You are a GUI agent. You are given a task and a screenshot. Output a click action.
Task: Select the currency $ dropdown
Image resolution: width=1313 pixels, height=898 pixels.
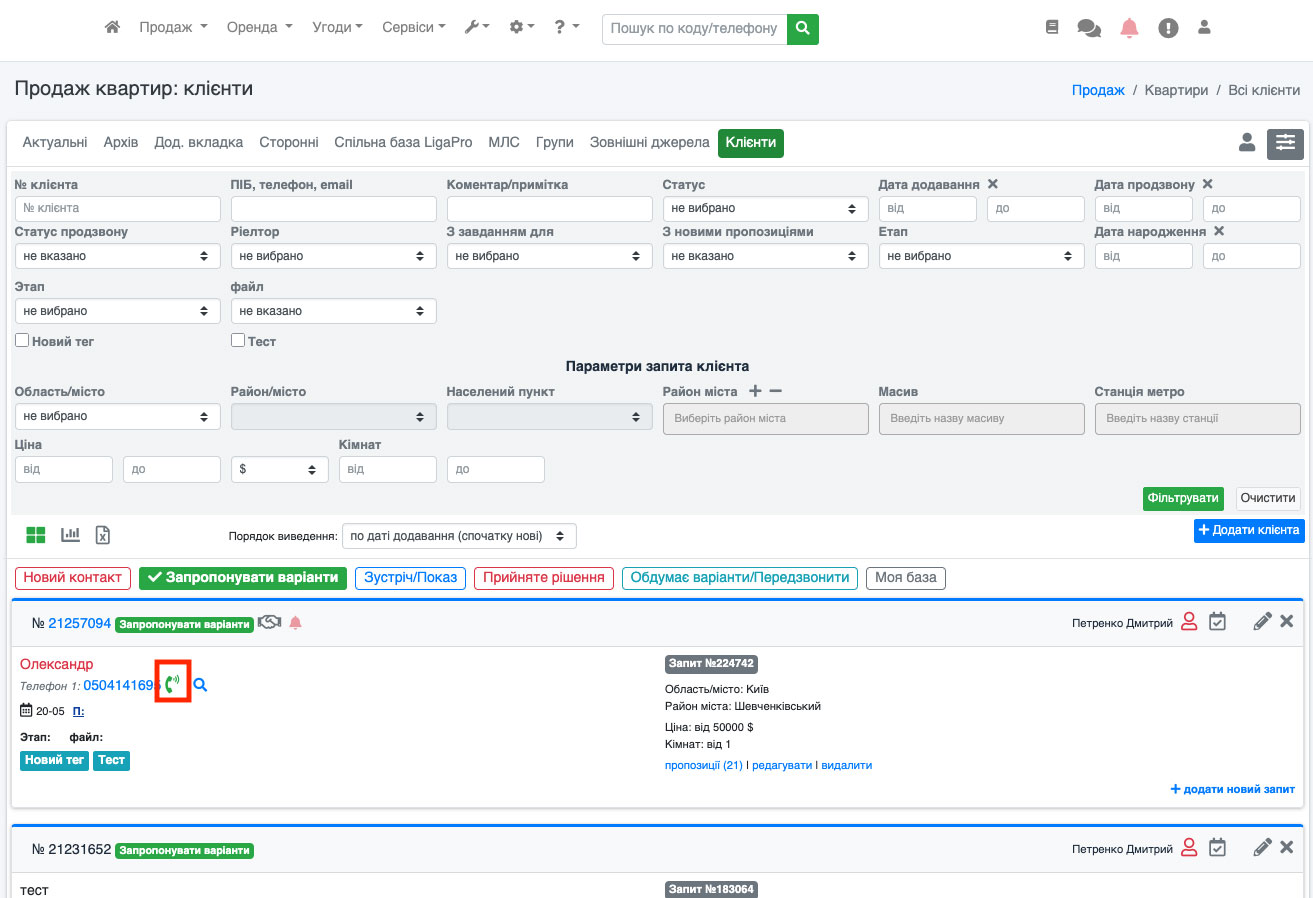pos(279,470)
